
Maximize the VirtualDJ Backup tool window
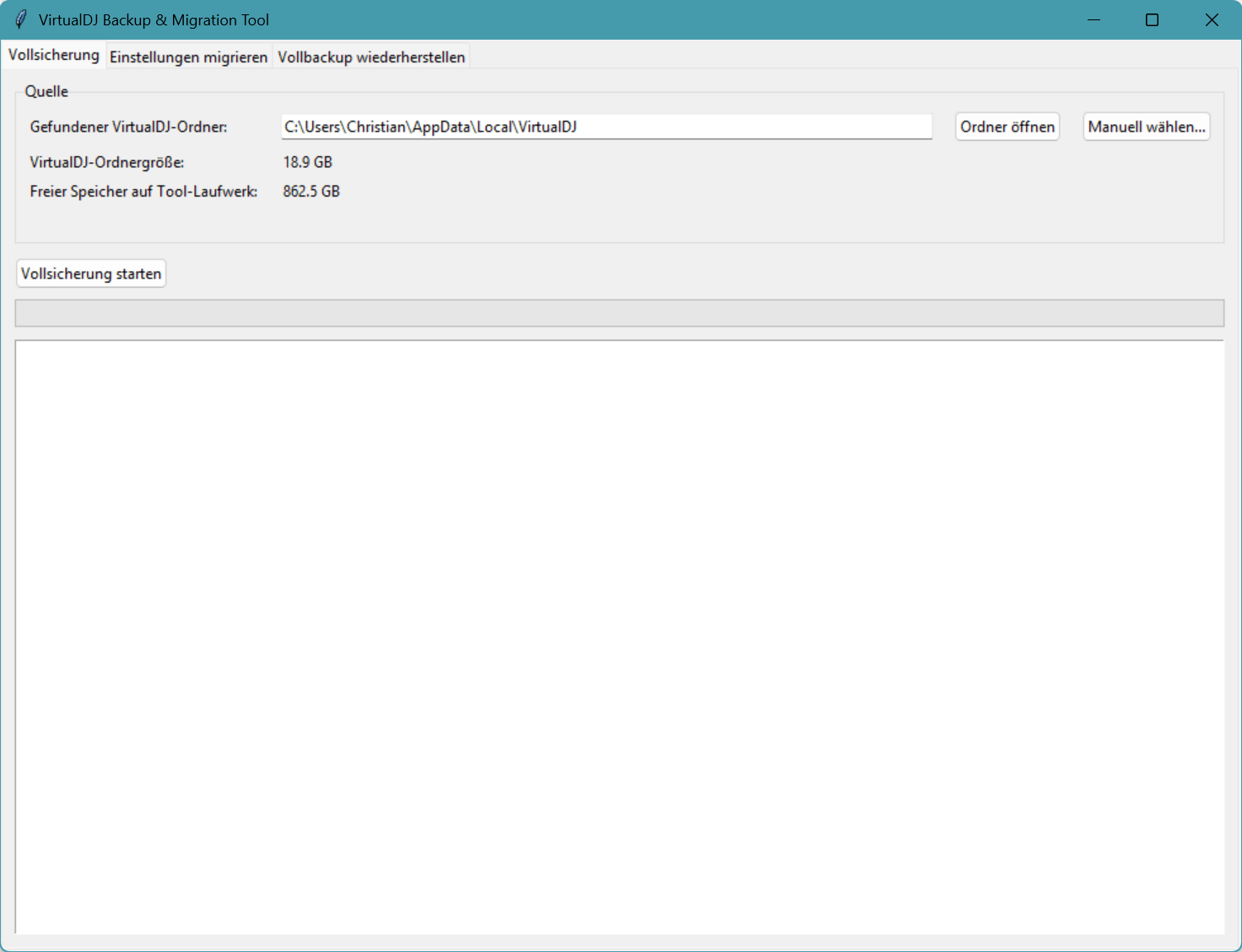point(1152,19)
